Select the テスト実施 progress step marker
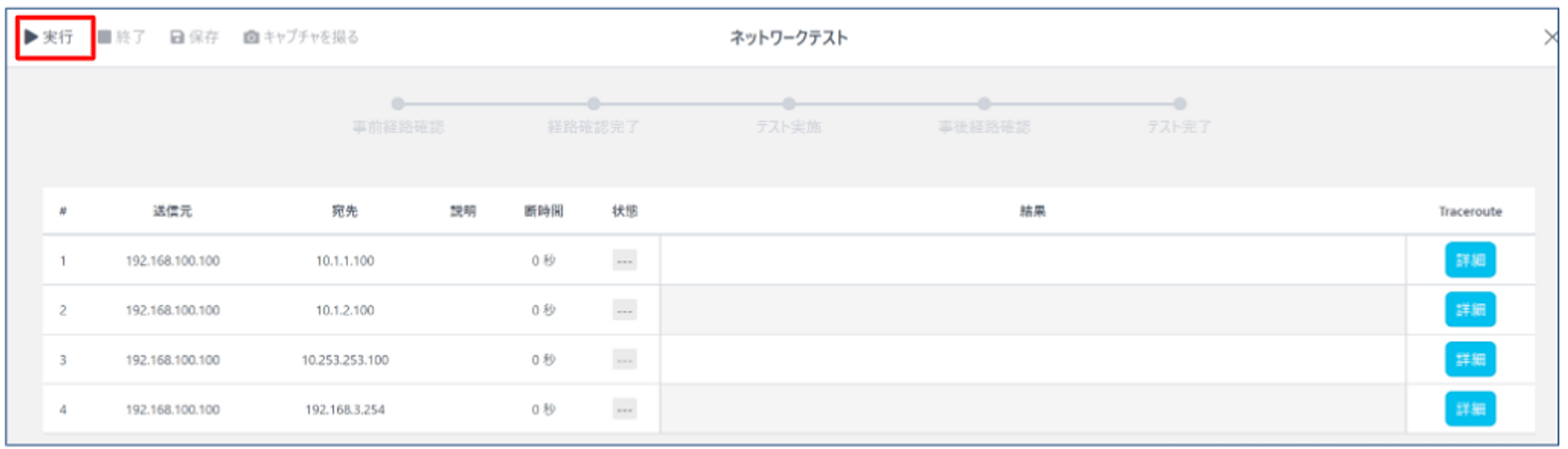Viewport: 1568px width, 449px height. pyautogui.click(x=789, y=103)
